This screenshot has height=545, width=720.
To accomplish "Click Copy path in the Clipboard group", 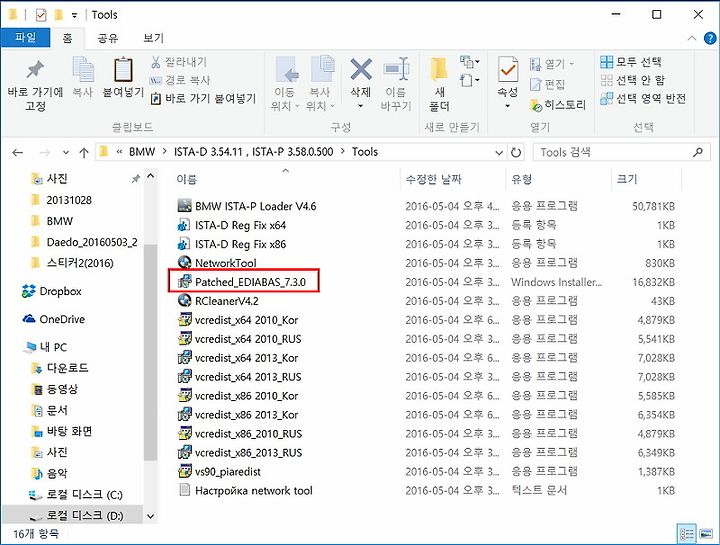I will pos(180,80).
